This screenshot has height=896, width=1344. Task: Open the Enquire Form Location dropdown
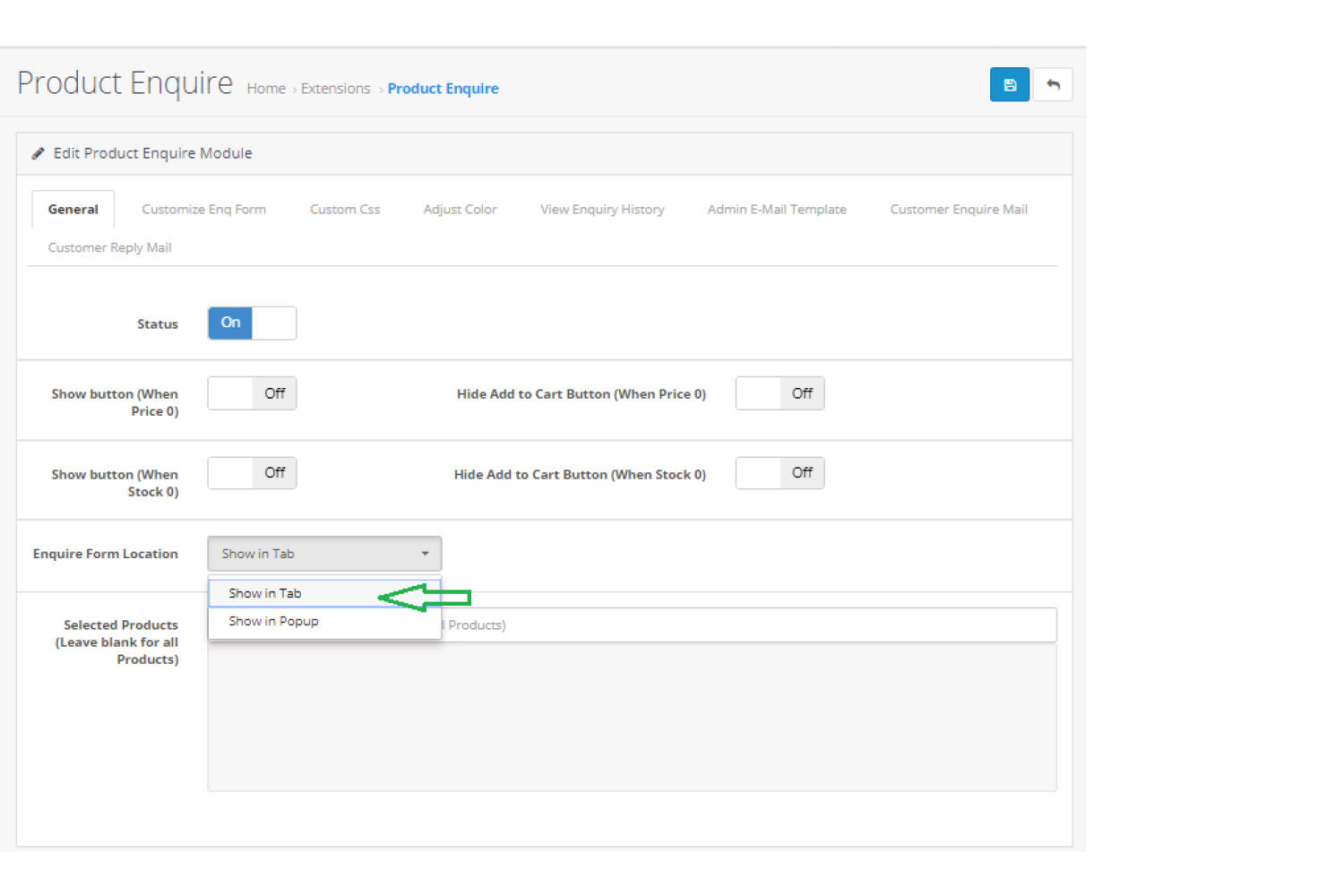324,554
